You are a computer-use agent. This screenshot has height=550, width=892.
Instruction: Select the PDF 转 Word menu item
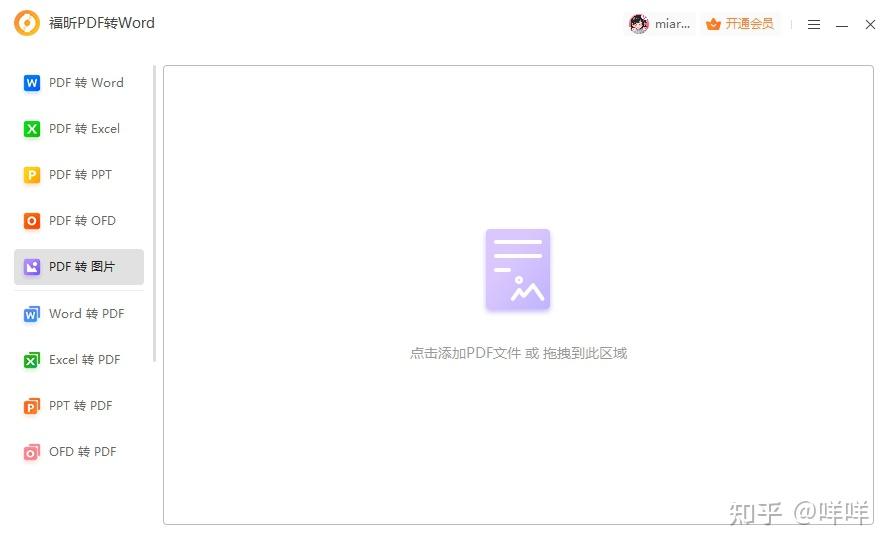[x=79, y=83]
